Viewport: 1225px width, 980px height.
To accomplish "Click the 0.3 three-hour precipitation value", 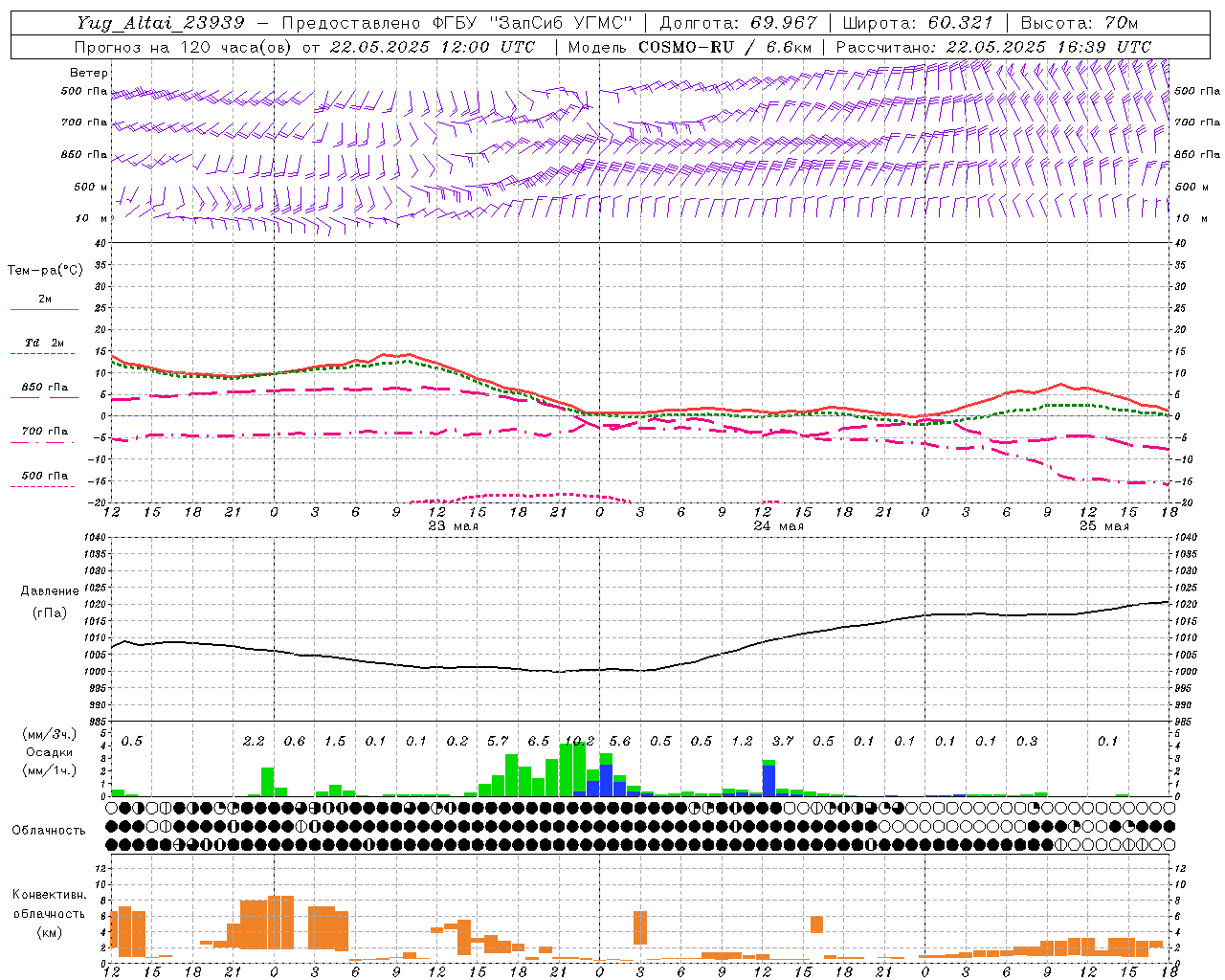I will click(1027, 742).
